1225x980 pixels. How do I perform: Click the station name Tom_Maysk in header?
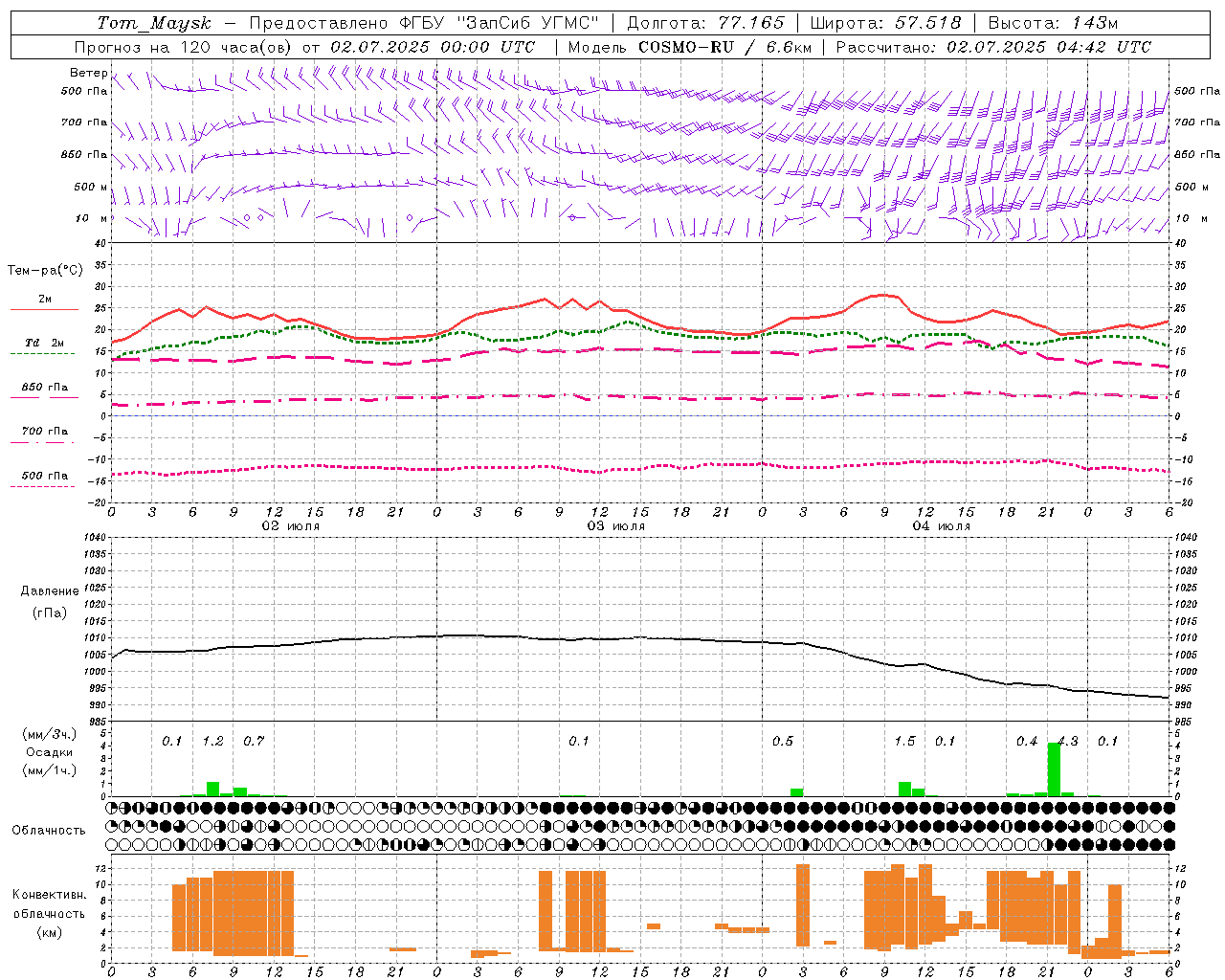point(154,23)
